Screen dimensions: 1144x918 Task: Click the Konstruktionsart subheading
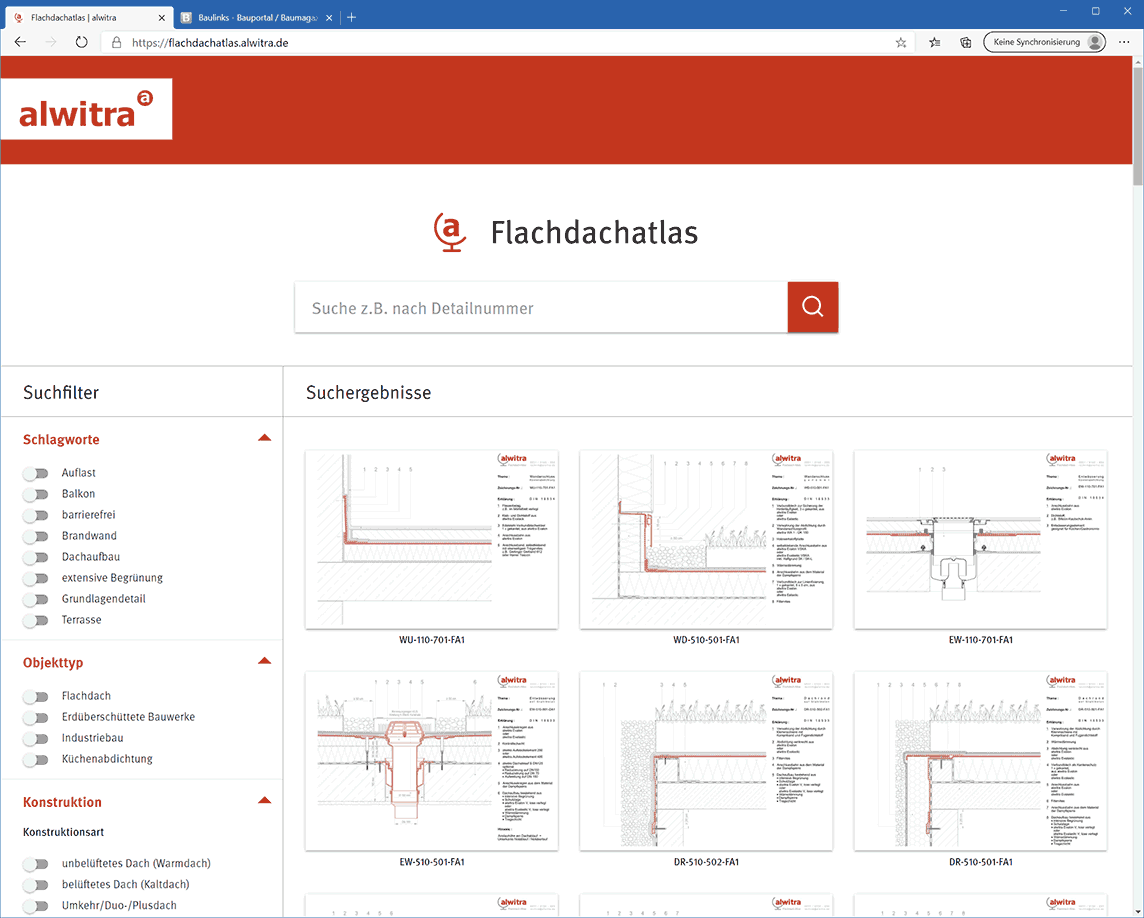(x=63, y=832)
